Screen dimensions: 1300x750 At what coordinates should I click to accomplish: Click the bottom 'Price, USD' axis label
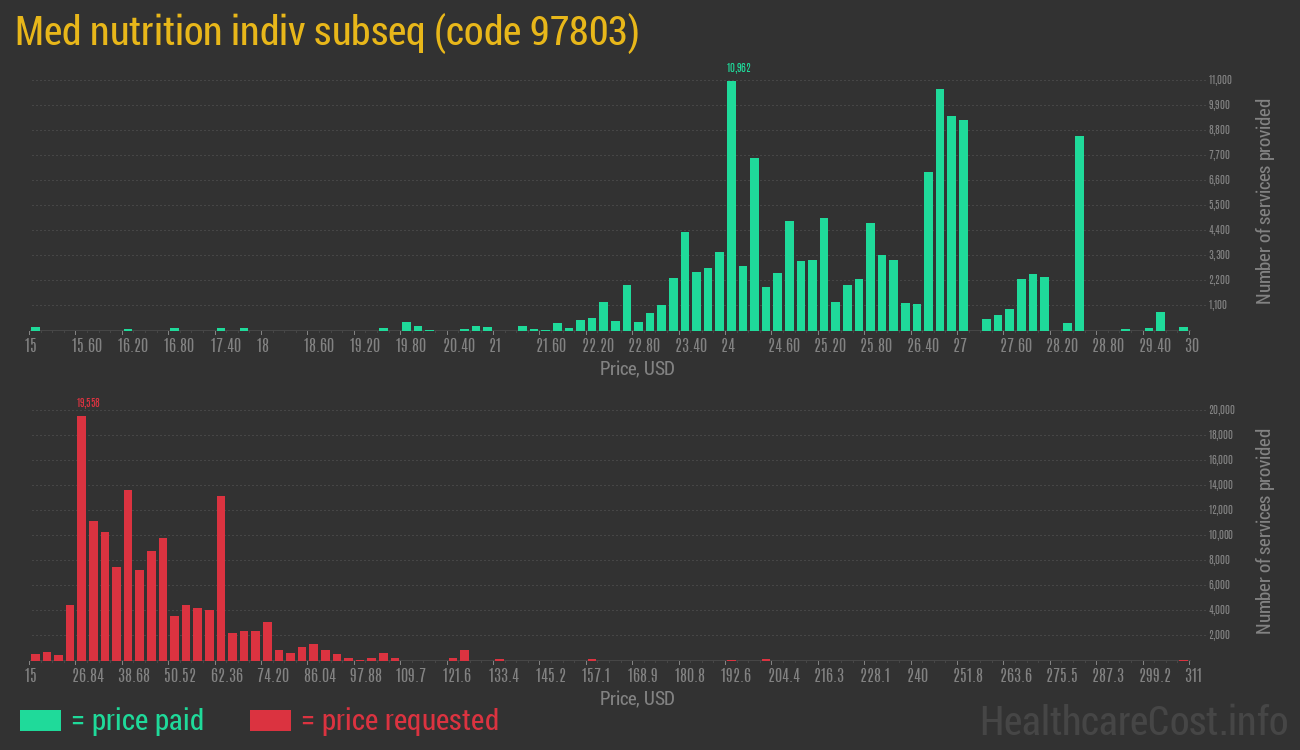(x=636, y=698)
